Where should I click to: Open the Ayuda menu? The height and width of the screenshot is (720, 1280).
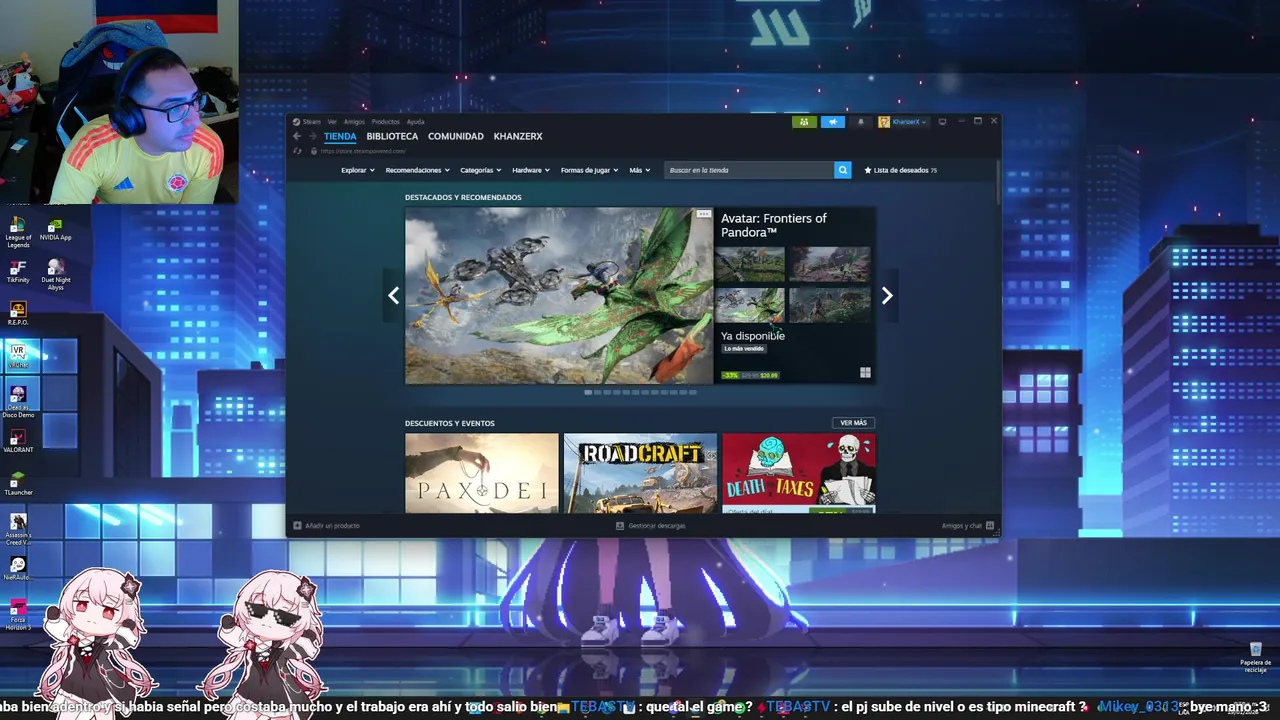(415, 122)
